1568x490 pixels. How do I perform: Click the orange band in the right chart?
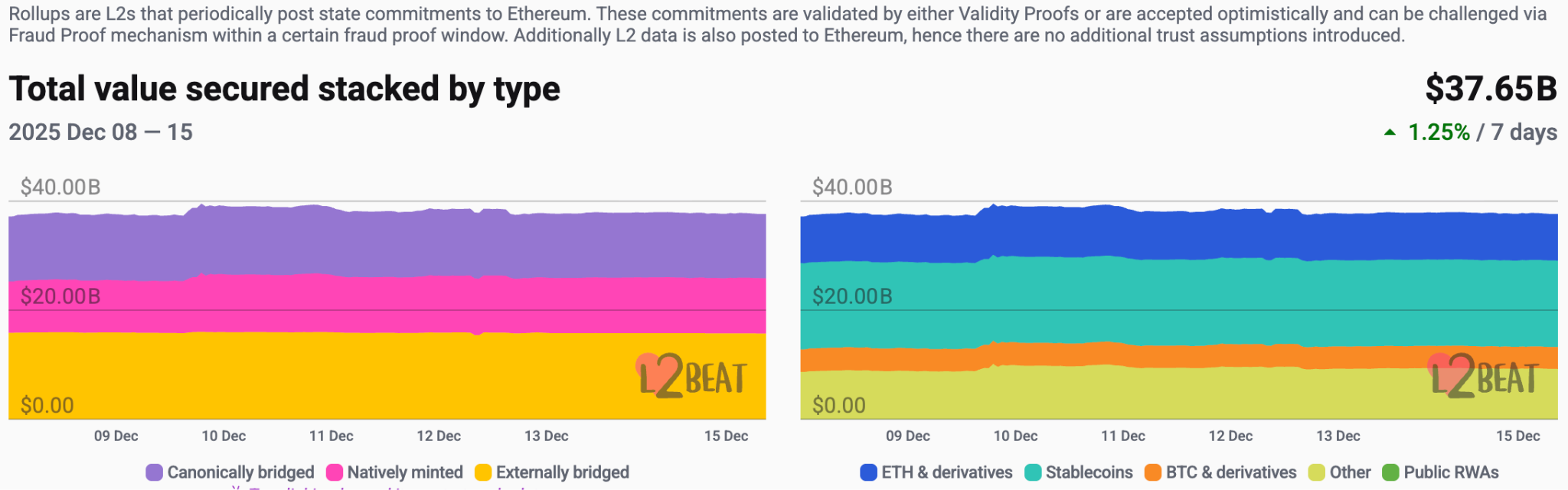[x=1179, y=356]
